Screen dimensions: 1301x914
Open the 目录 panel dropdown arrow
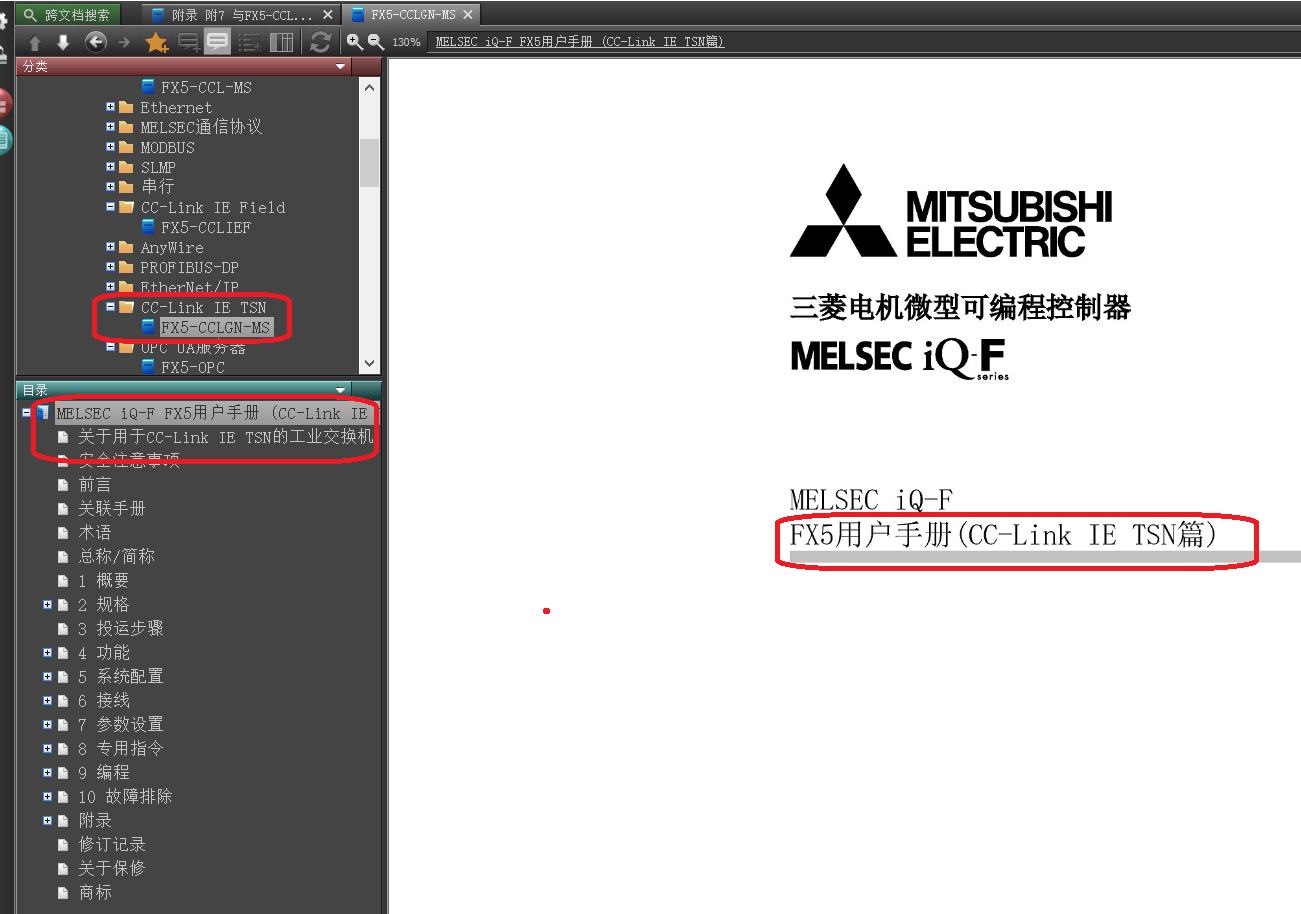[x=341, y=390]
